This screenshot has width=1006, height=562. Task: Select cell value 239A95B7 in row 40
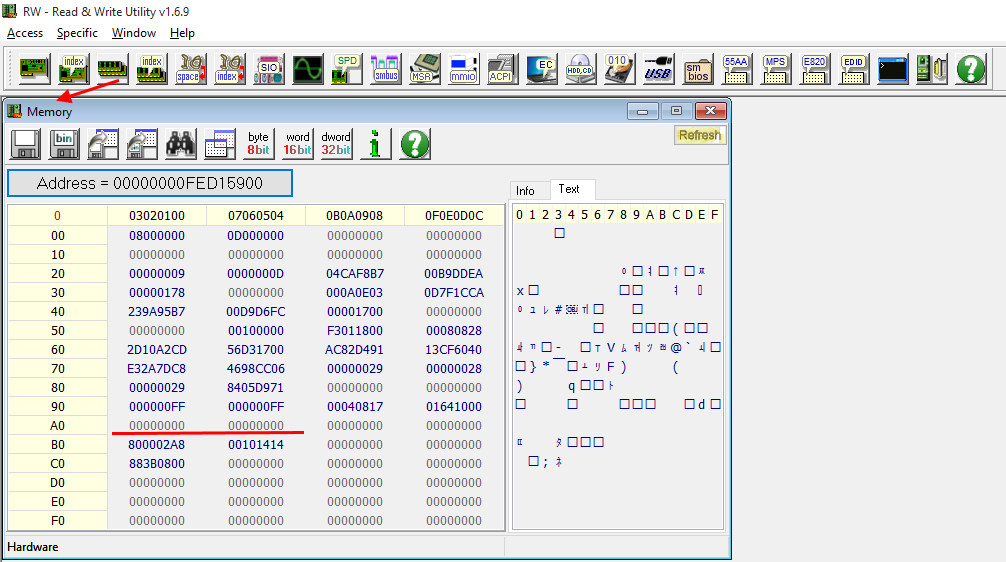[157, 311]
